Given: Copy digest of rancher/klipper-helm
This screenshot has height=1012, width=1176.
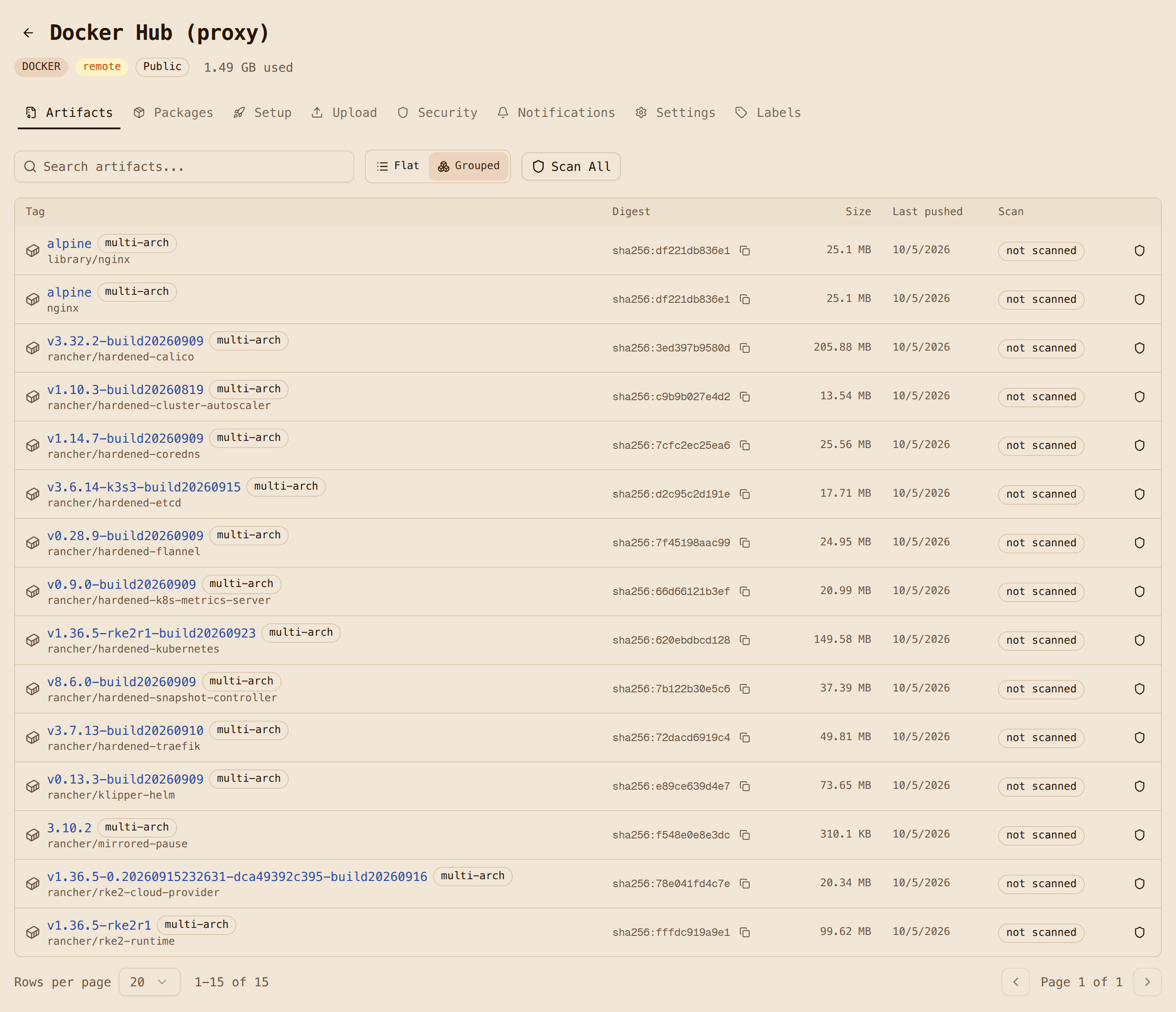Looking at the screenshot, I should coord(745,786).
